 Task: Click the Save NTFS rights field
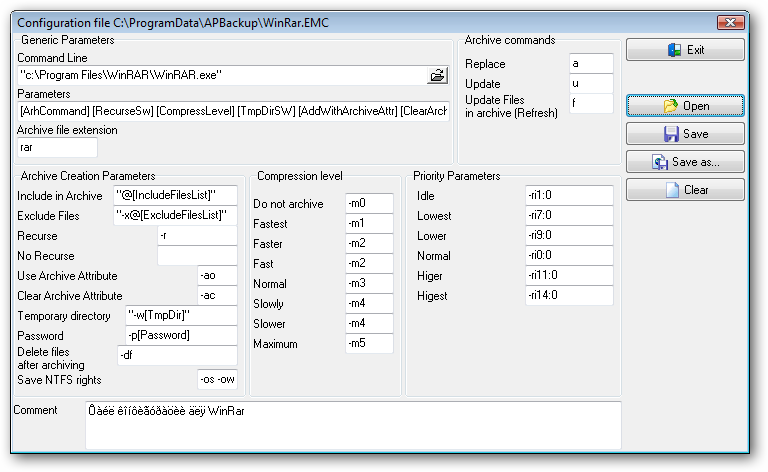[217, 379]
